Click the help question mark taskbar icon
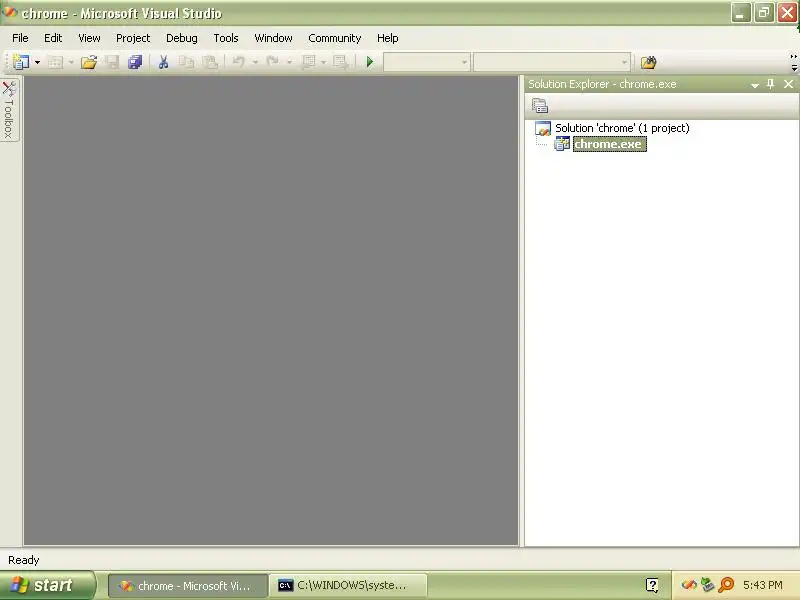The width and height of the screenshot is (800, 600). tap(652, 585)
